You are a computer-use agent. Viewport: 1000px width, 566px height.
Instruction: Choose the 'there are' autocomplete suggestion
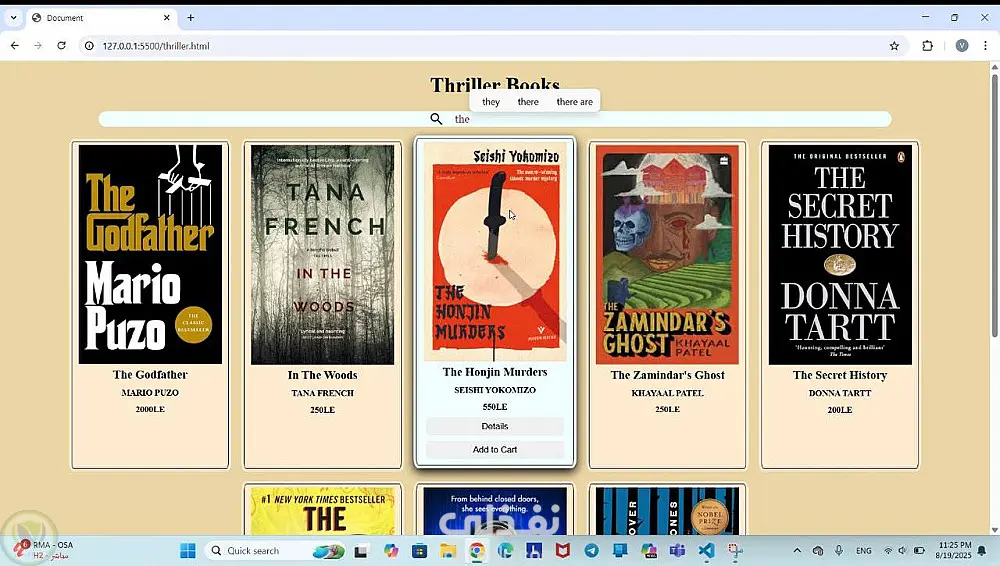tap(574, 101)
